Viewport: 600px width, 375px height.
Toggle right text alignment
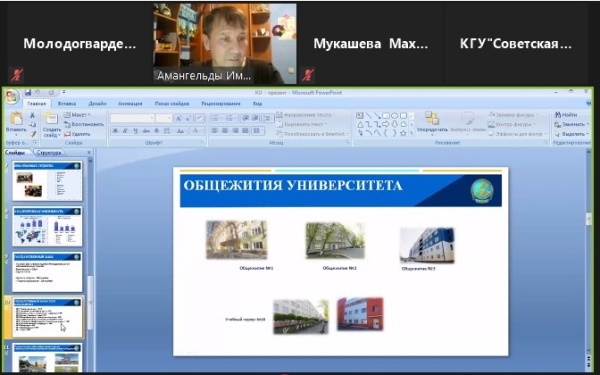pyautogui.click(x=235, y=131)
